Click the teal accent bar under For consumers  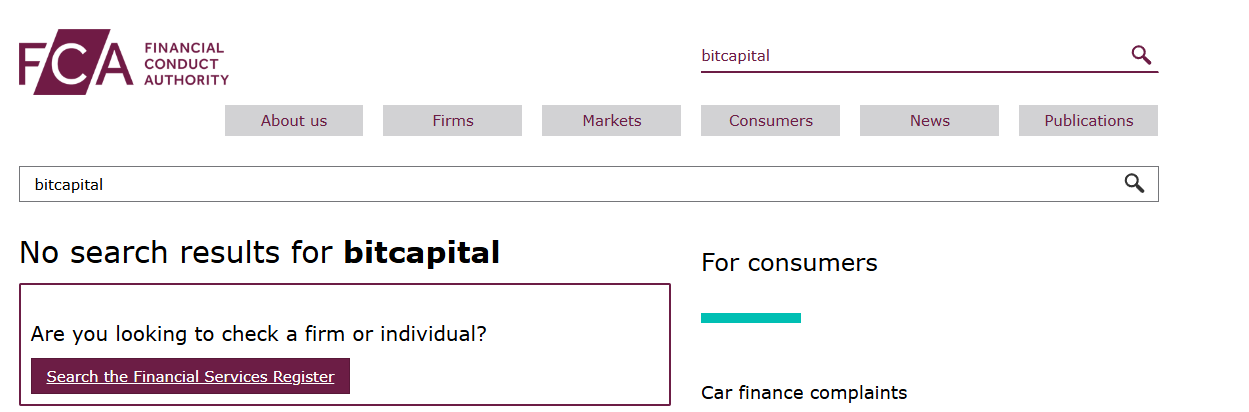coord(751,318)
